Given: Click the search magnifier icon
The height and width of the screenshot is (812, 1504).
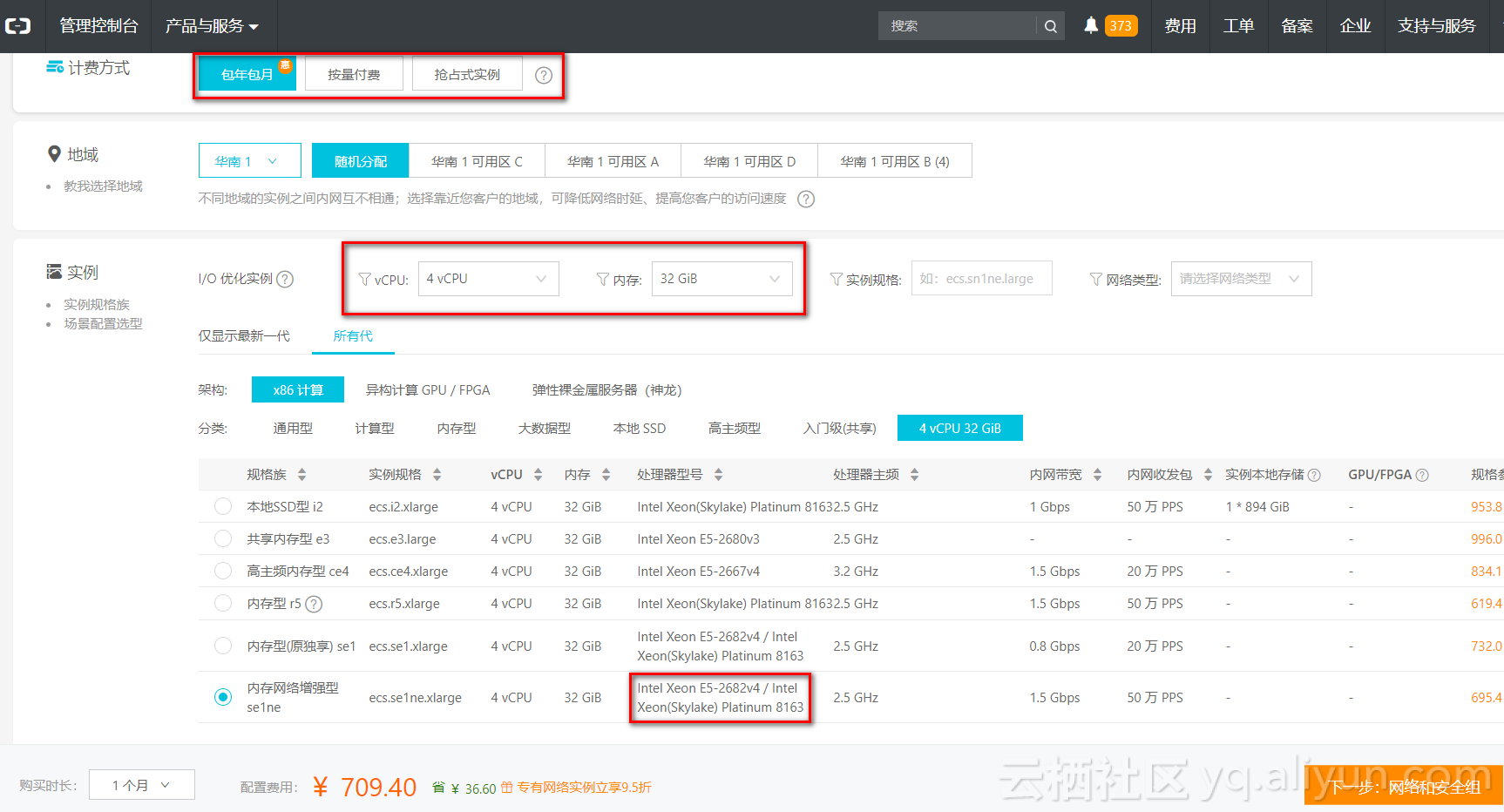Looking at the screenshot, I should [x=1051, y=26].
